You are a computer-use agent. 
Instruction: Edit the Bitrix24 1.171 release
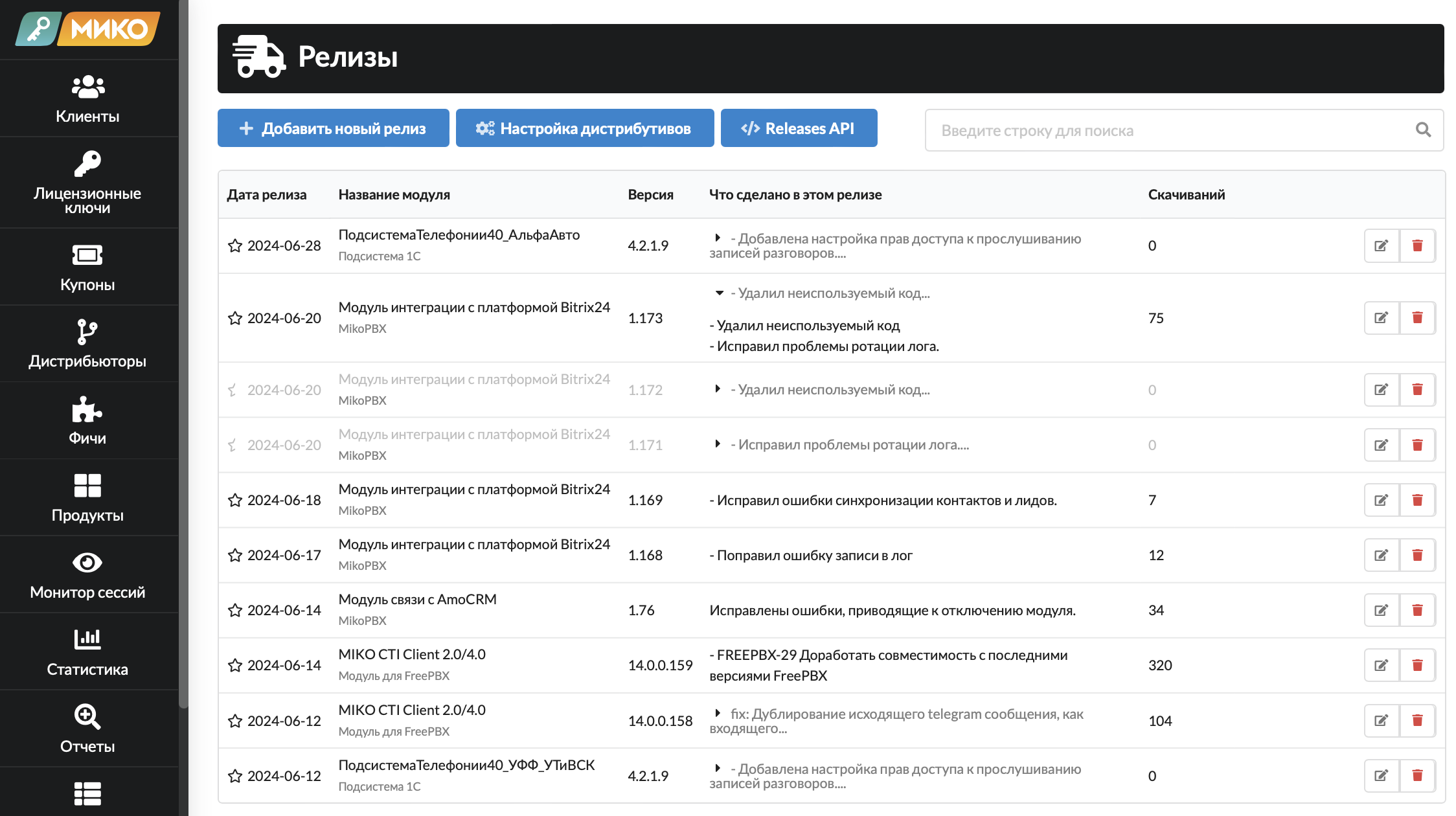[1382, 445]
